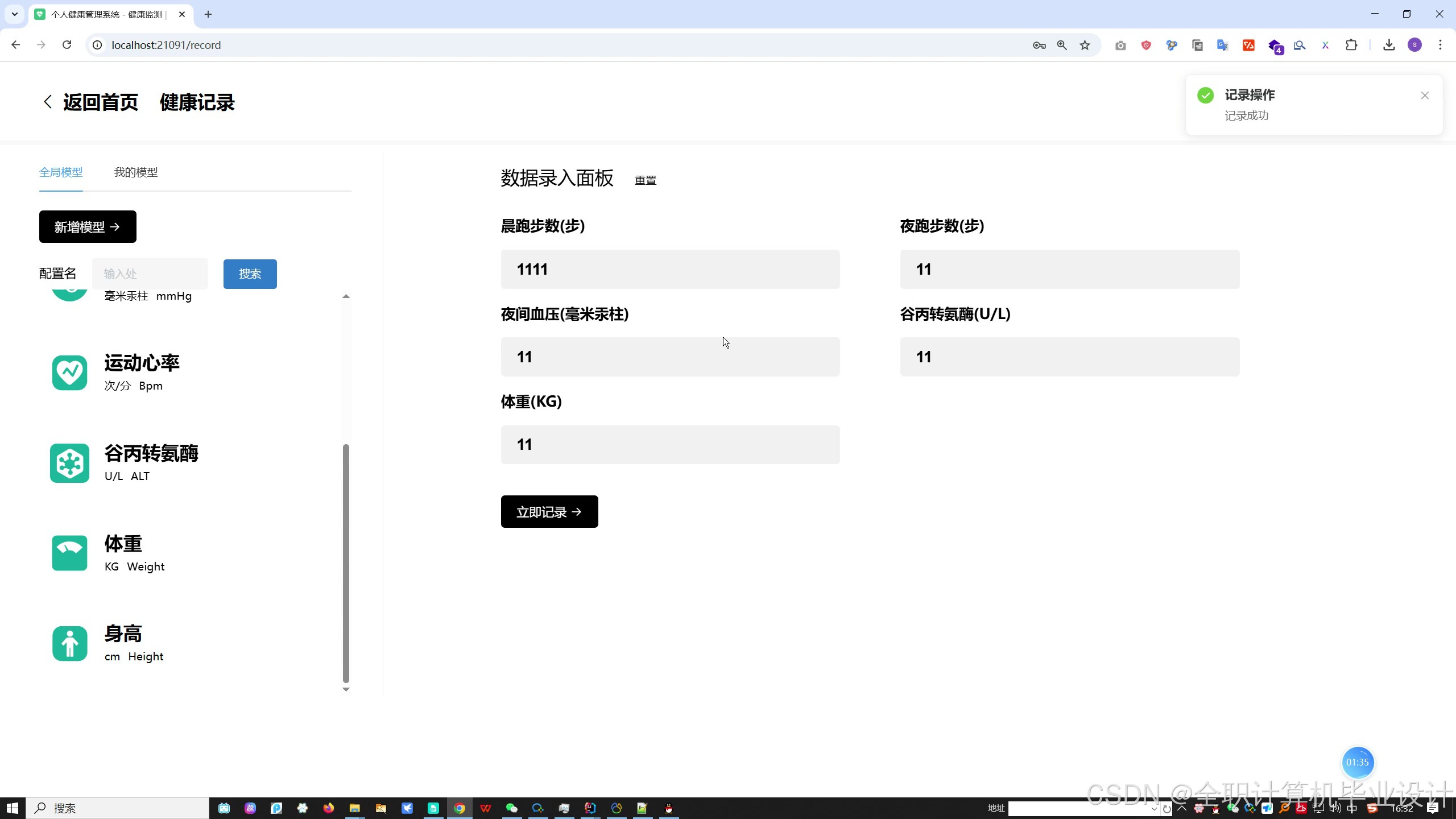1456x819 pixels.
Task: Focus the 配置名 search input field
Action: click(x=150, y=274)
